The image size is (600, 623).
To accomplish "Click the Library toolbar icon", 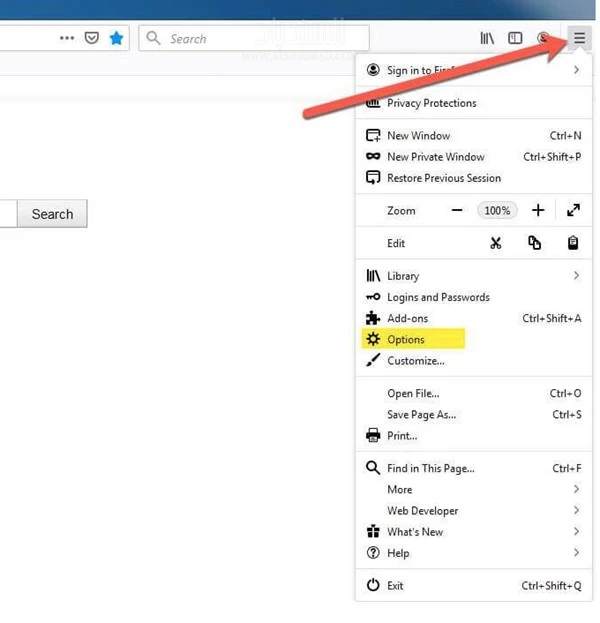I will pyautogui.click(x=487, y=38).
